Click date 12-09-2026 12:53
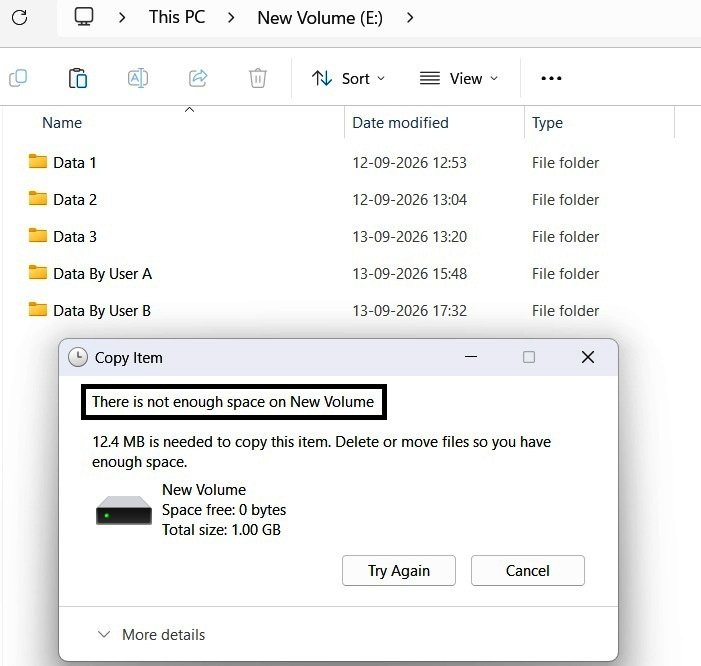701x666 pixels. (410, 163)
